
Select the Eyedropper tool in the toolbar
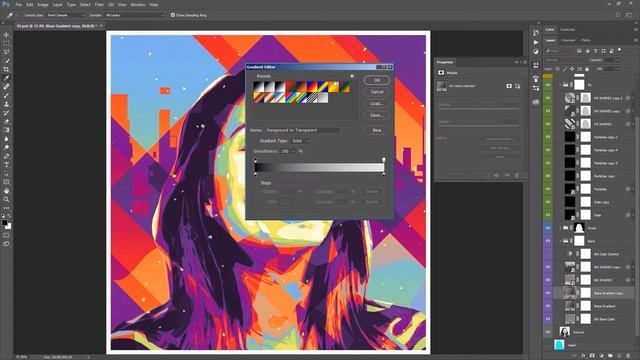(6, 78)
